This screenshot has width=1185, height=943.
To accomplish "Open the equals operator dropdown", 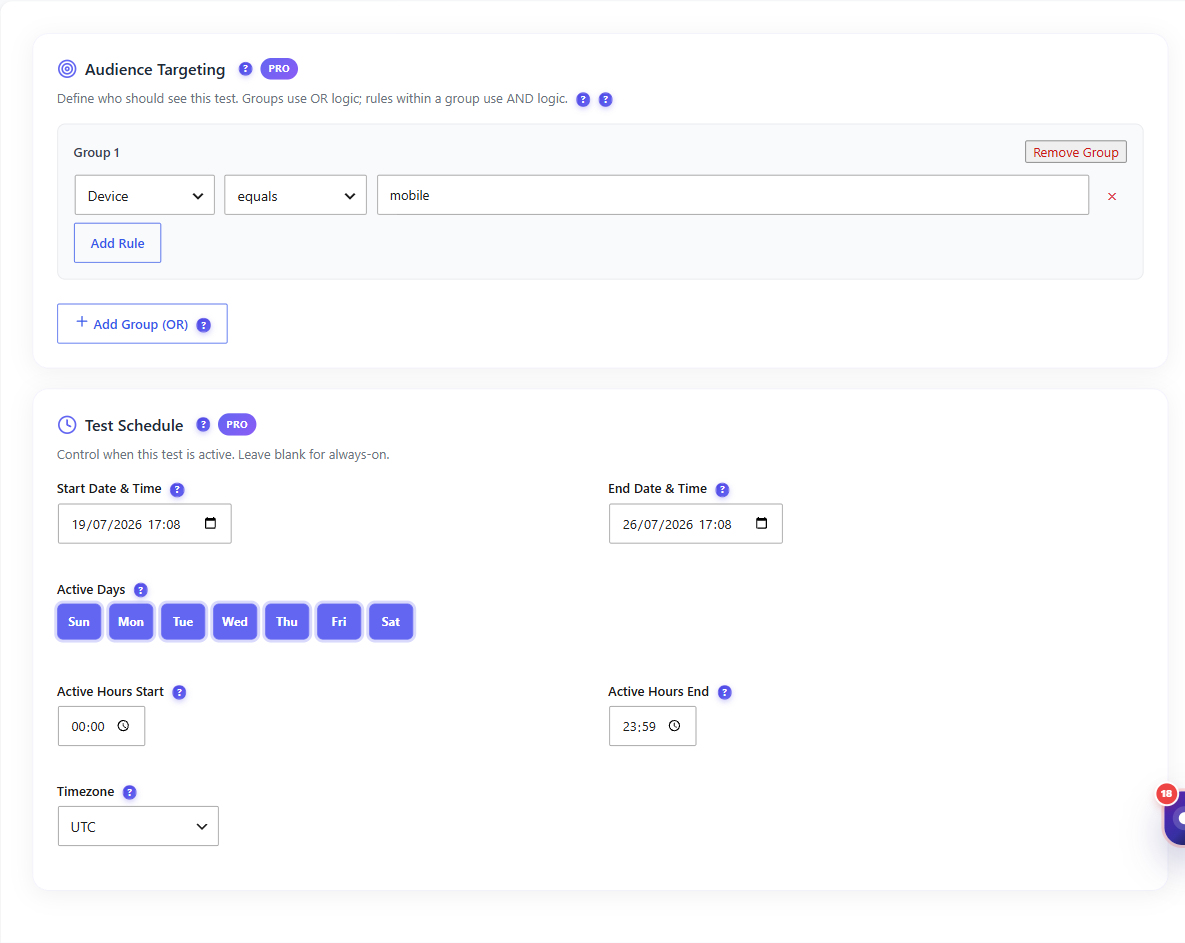I will [x=295, y=196].
